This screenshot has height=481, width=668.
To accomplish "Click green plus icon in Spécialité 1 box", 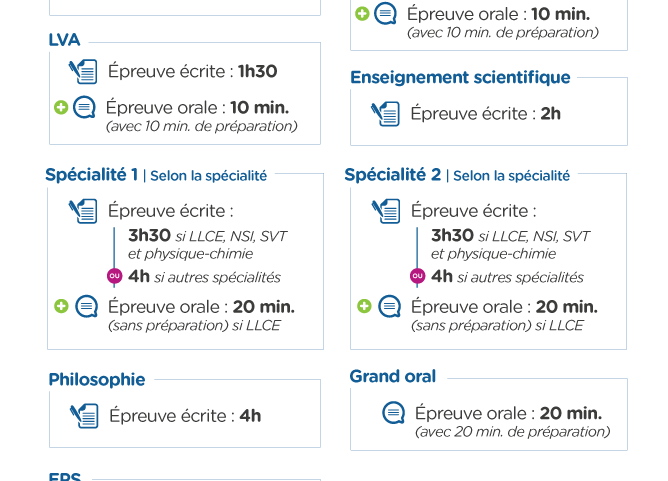I will tap(61, 306).
